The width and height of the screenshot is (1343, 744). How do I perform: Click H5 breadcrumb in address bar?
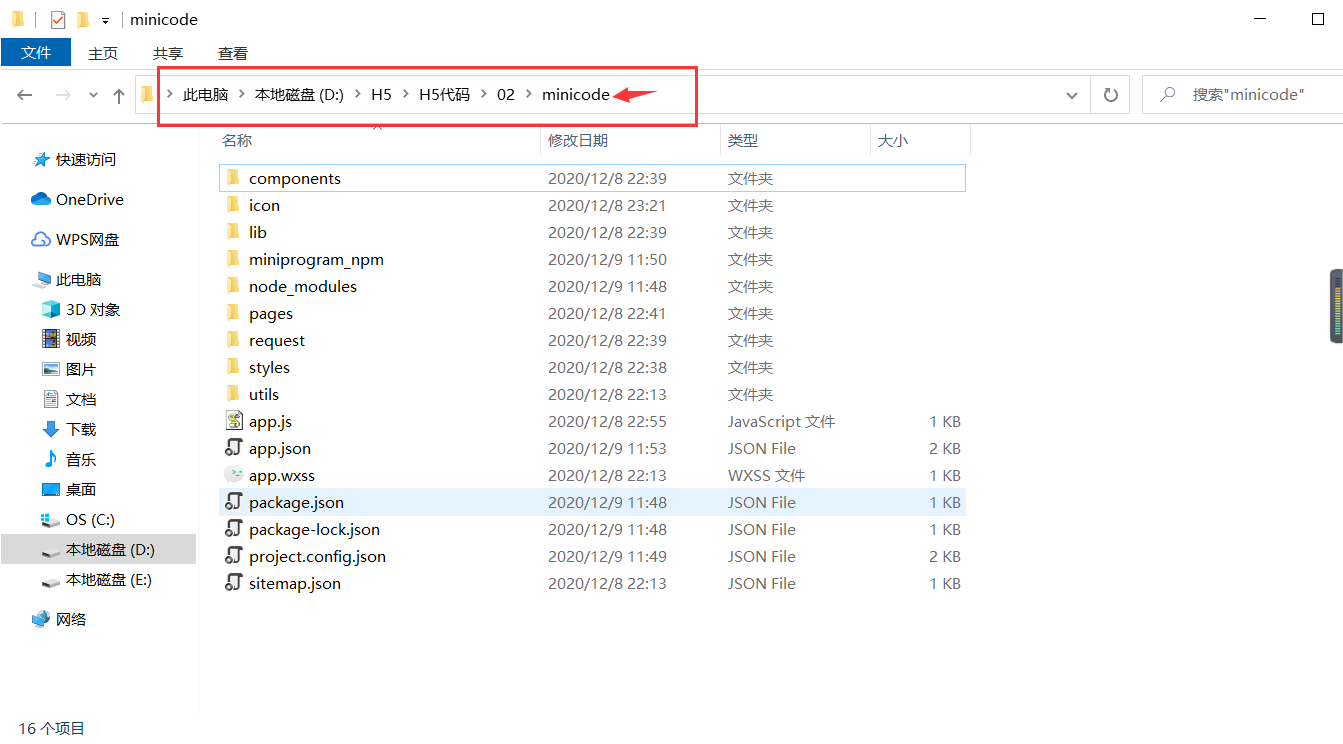click(381, 95)
